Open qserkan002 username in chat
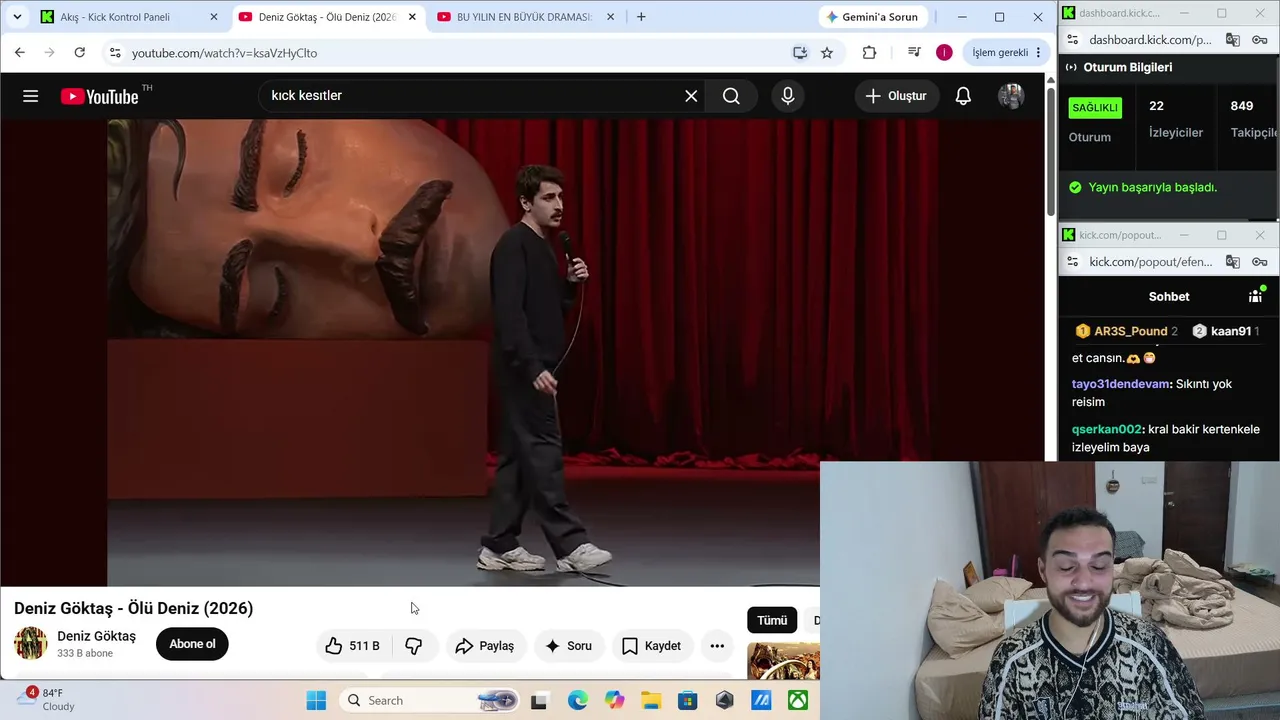The width and height of the screenshot is (1280, 720). click(1107, 429)
